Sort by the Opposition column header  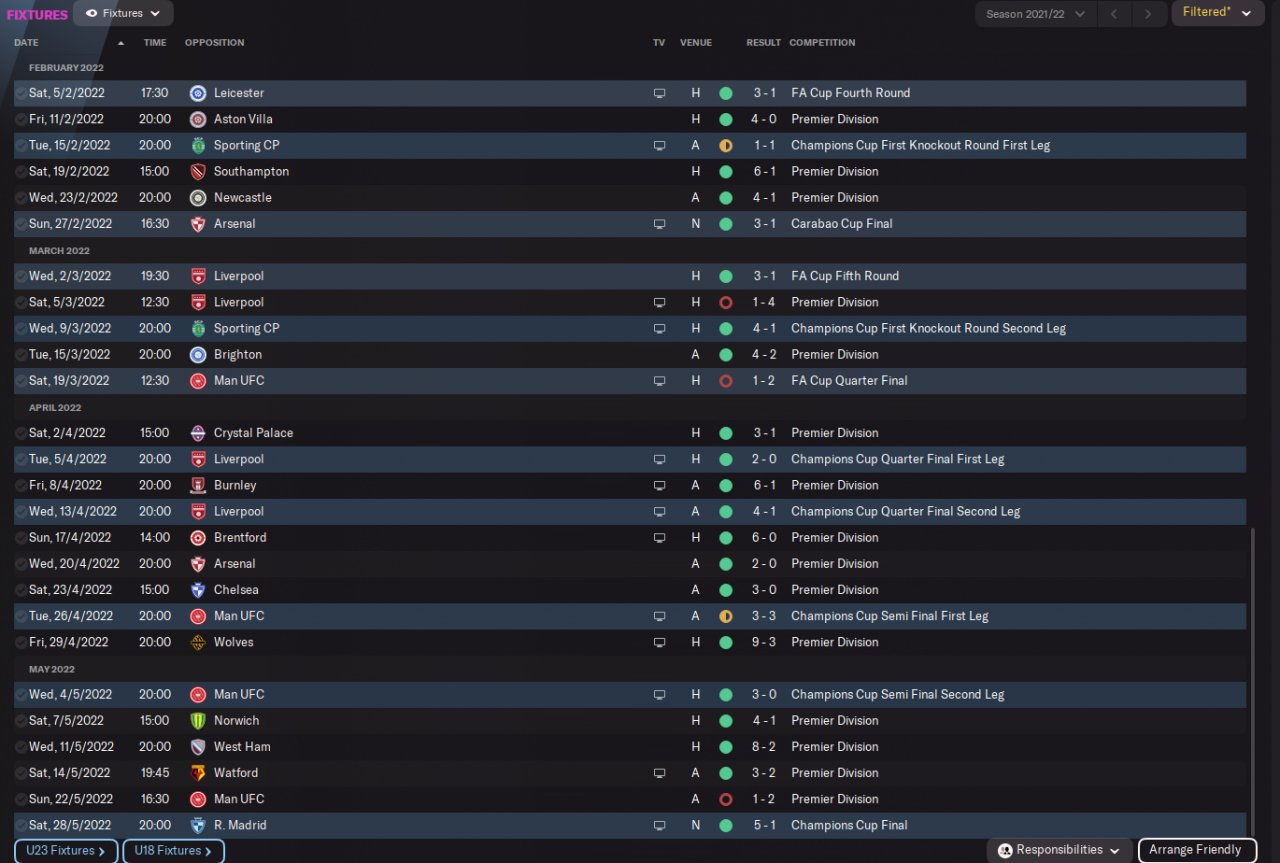pos(214,43)
